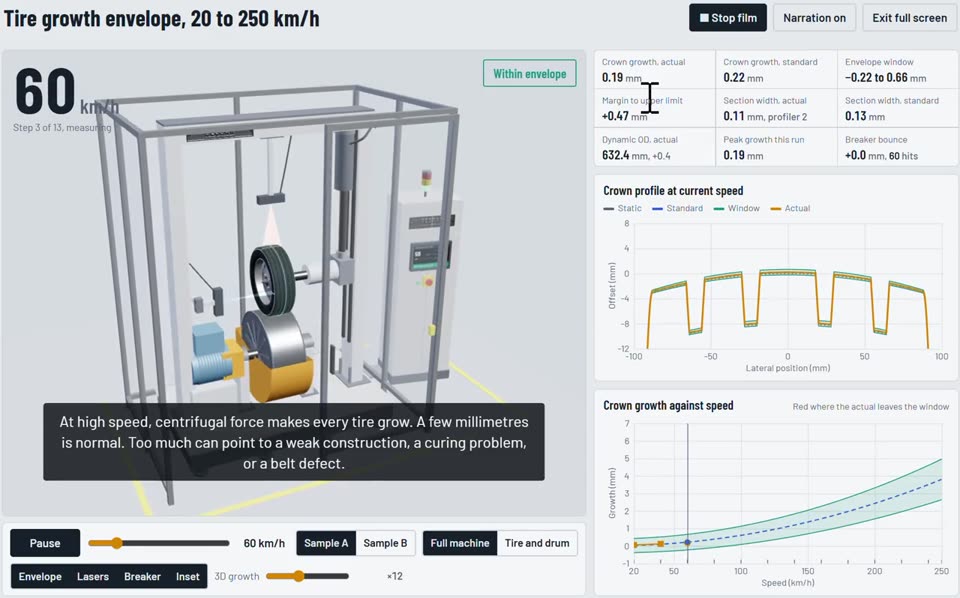Click the Static legend entry

(623, 208)
